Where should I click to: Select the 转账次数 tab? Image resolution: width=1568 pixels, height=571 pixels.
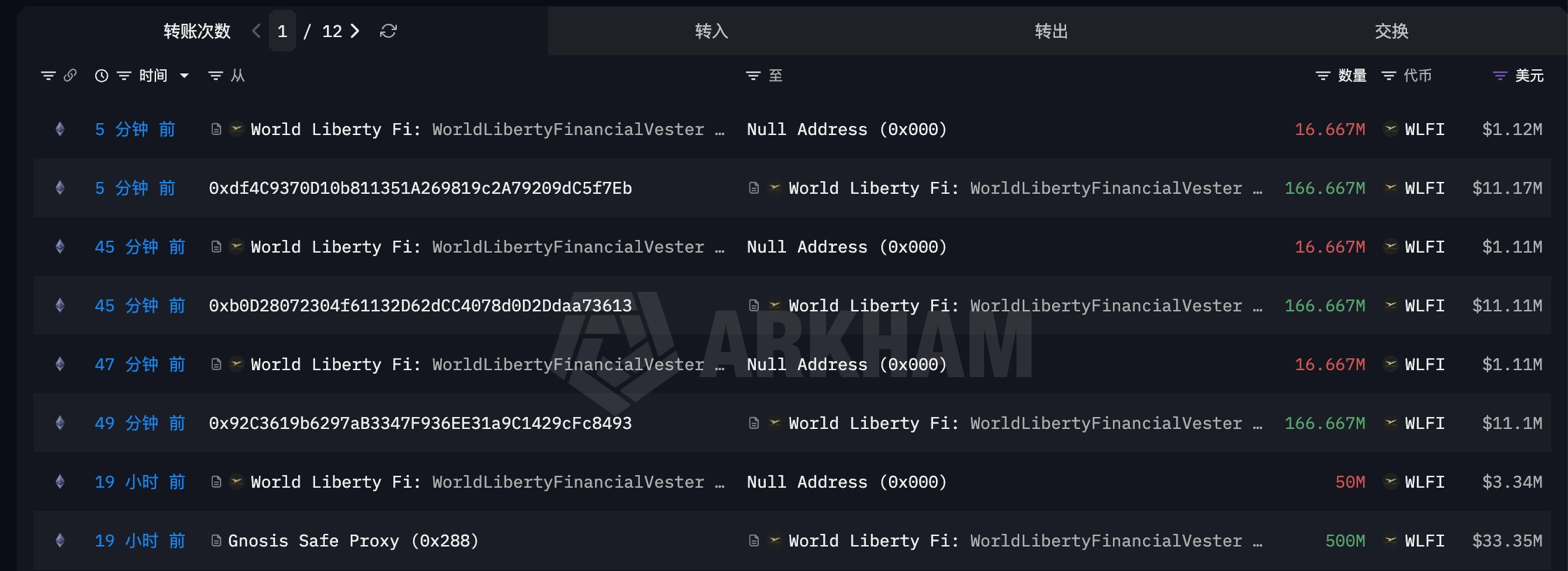pyautogui.click(x=197, y=31)
